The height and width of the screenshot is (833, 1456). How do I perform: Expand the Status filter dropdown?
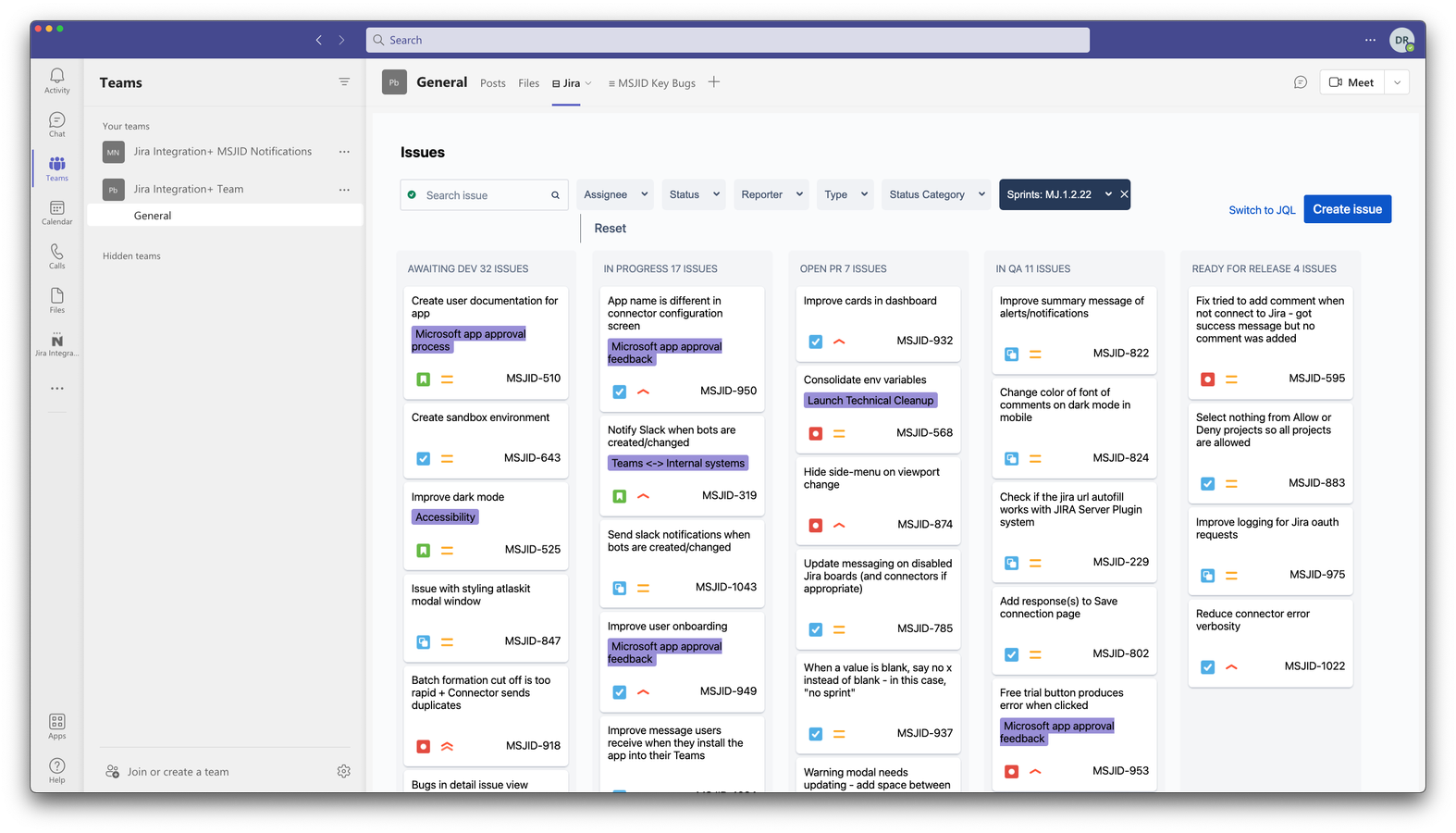694,194
